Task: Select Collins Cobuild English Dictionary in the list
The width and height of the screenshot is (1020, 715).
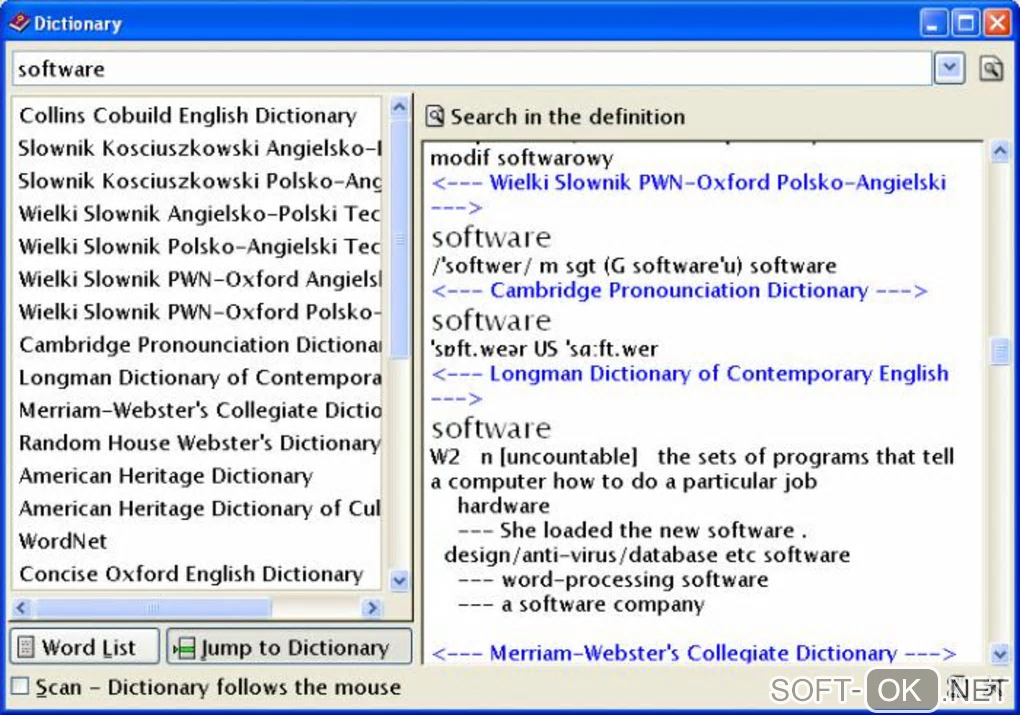Action: [196, 115]
